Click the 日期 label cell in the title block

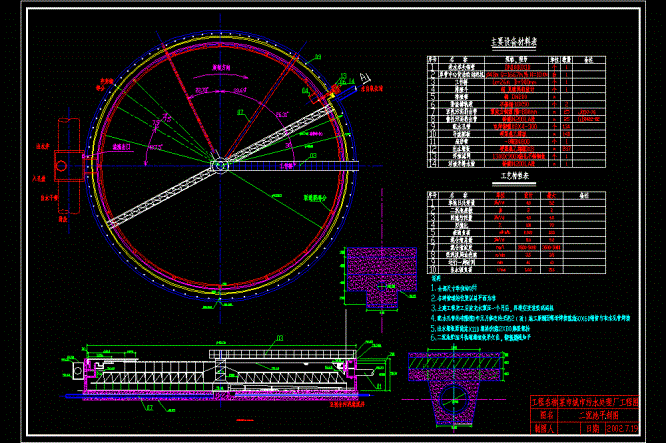click(593, 428)
